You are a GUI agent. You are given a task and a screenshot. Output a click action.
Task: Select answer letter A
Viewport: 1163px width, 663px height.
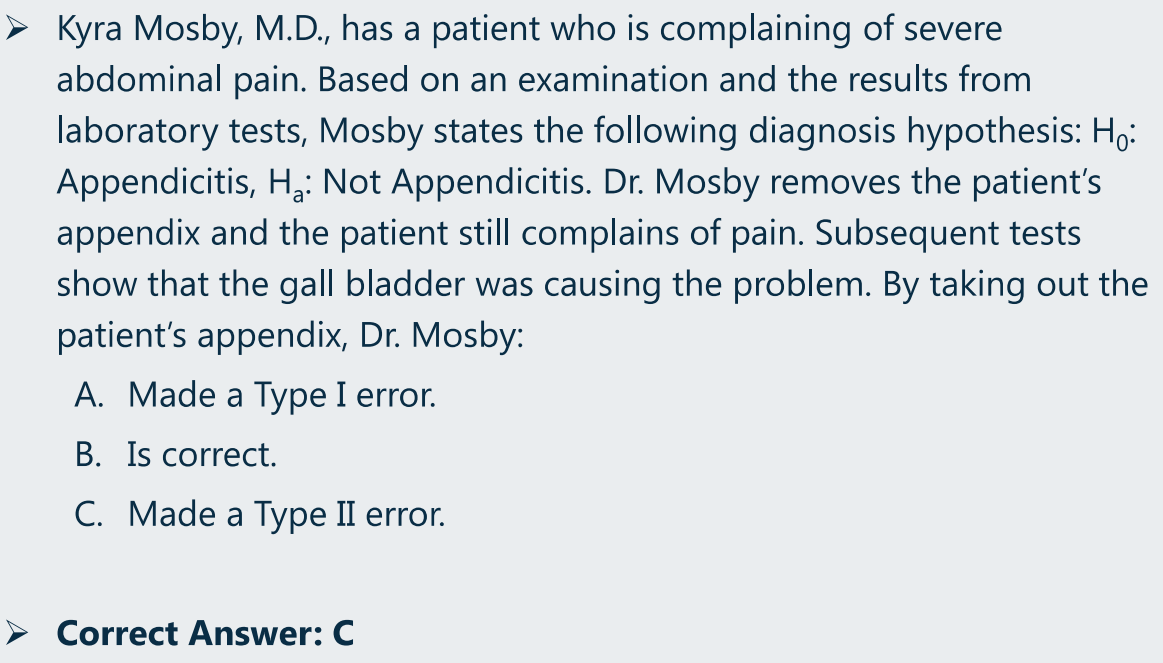89,395
